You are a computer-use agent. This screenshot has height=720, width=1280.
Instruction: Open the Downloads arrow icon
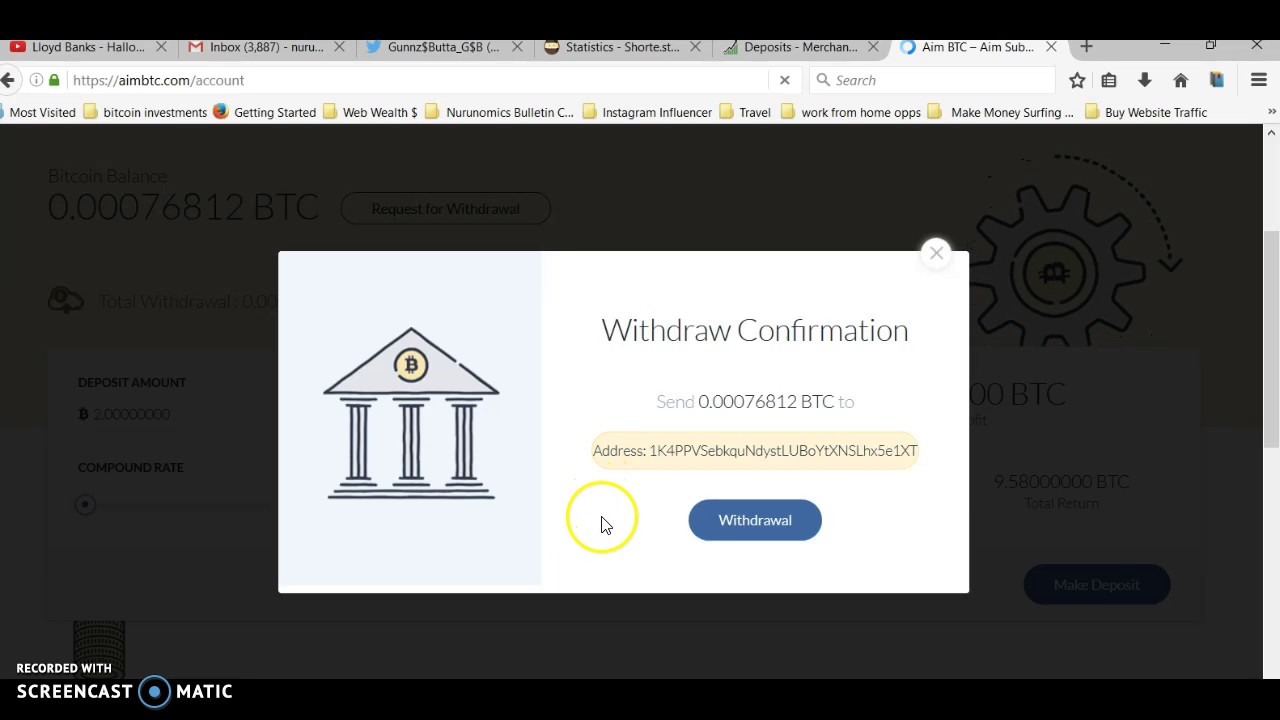tap(1145, 80)
